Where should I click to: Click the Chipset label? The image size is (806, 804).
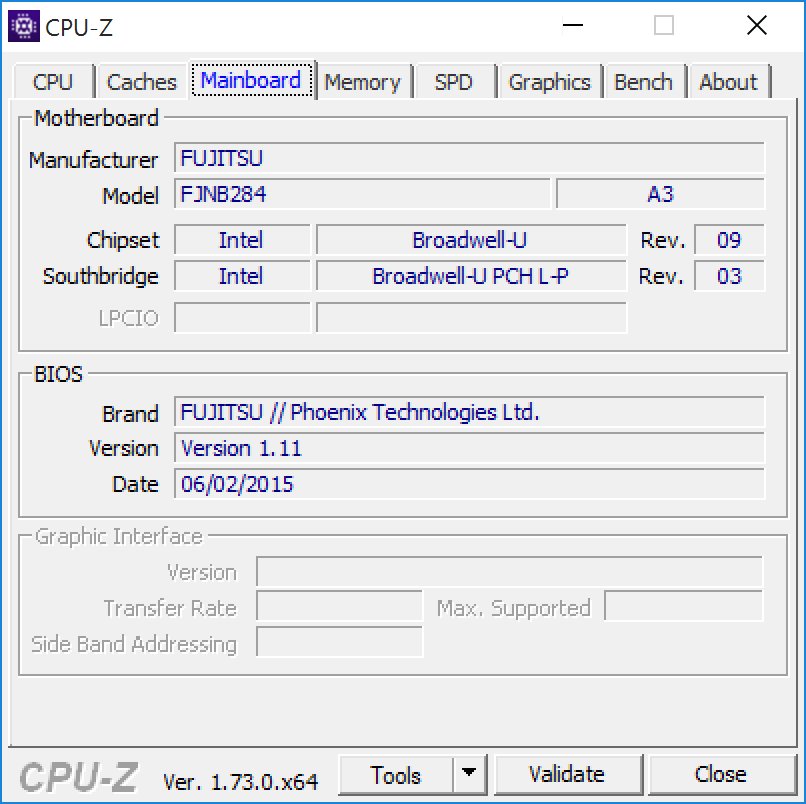pos(123,240)
